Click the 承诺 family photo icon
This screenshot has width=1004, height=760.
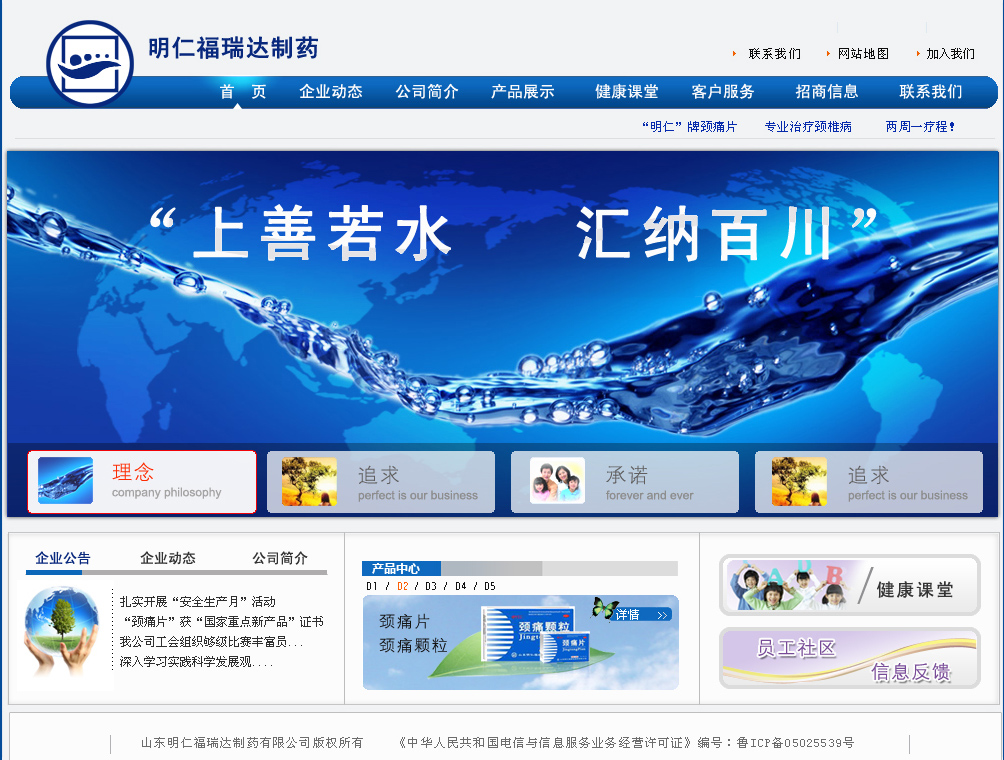point(557,481)
